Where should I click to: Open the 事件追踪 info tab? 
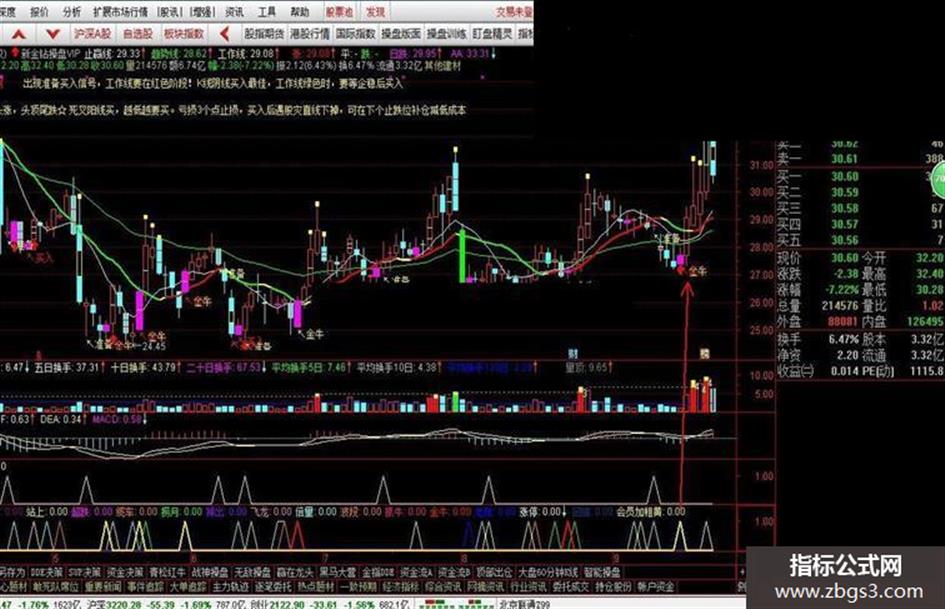(x=145, y=586)
